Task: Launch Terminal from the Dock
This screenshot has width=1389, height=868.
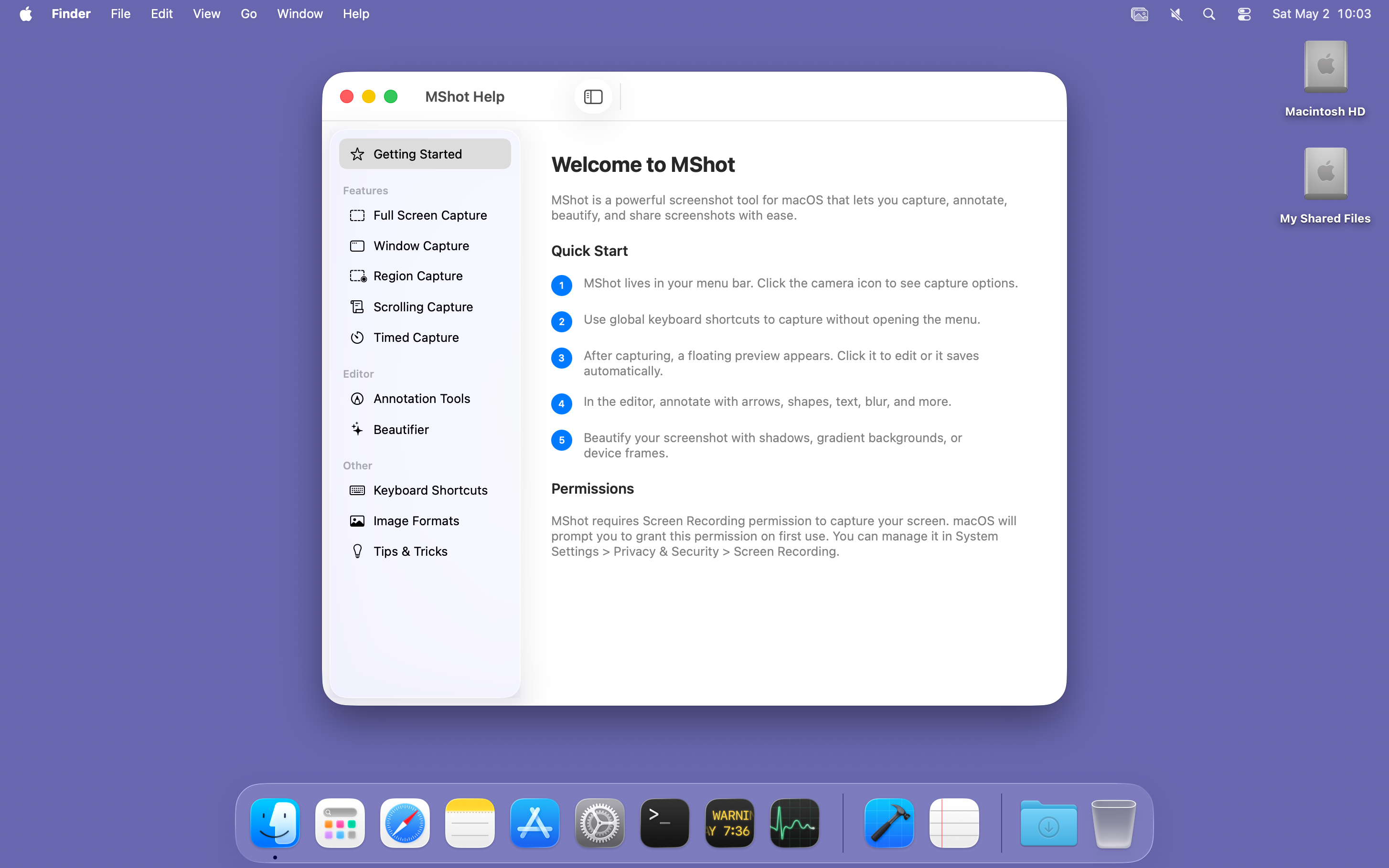Action: coord(664,823)
